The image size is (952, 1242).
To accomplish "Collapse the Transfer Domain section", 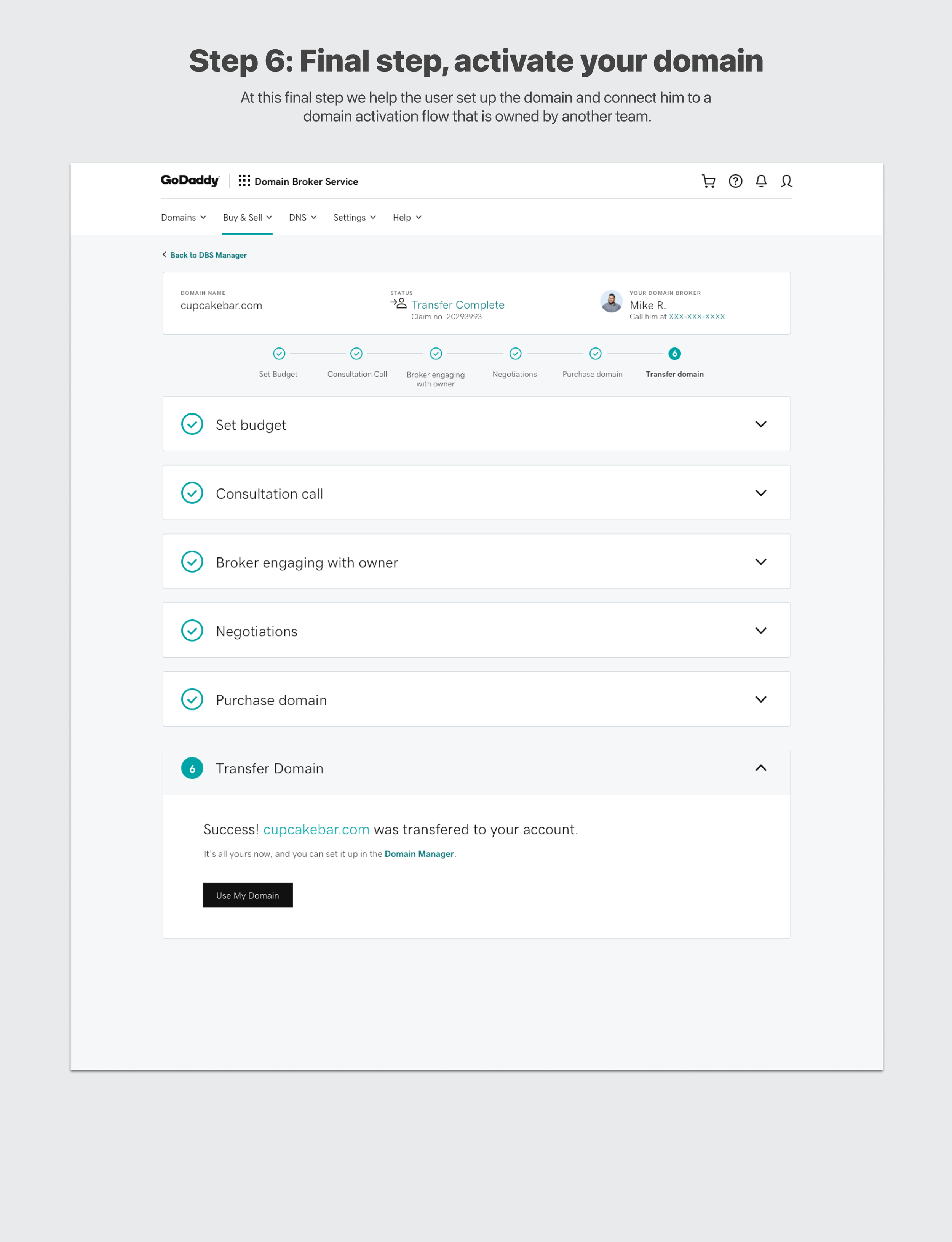I will tap(760, 768).
